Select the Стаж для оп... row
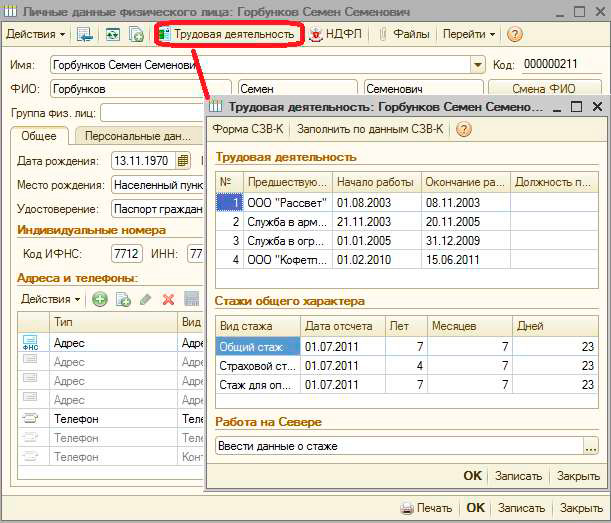611x523 pixels. 407,385
